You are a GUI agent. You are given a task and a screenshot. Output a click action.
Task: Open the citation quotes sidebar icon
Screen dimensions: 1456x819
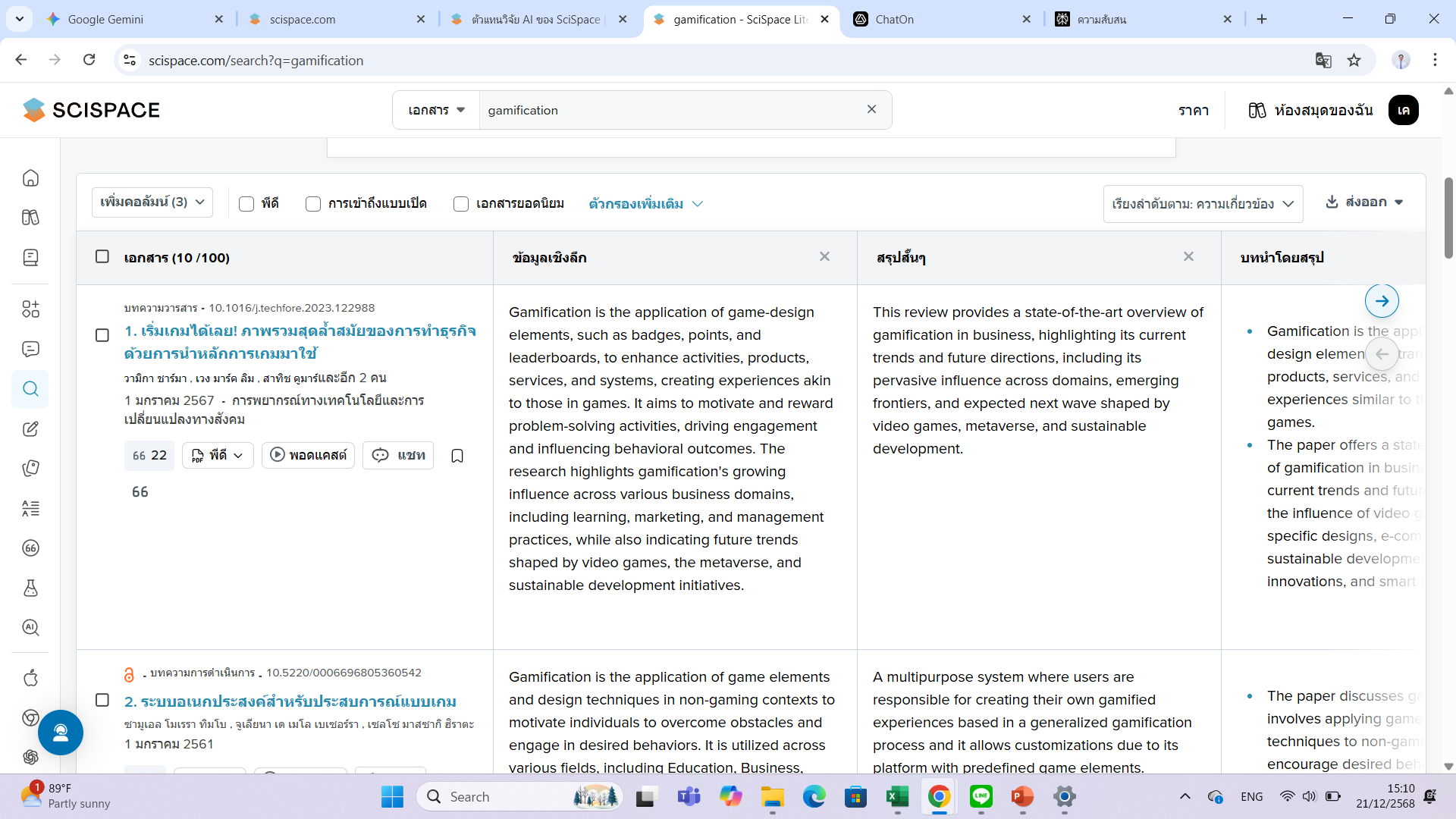pyautogui.click(x=30, y=548)
